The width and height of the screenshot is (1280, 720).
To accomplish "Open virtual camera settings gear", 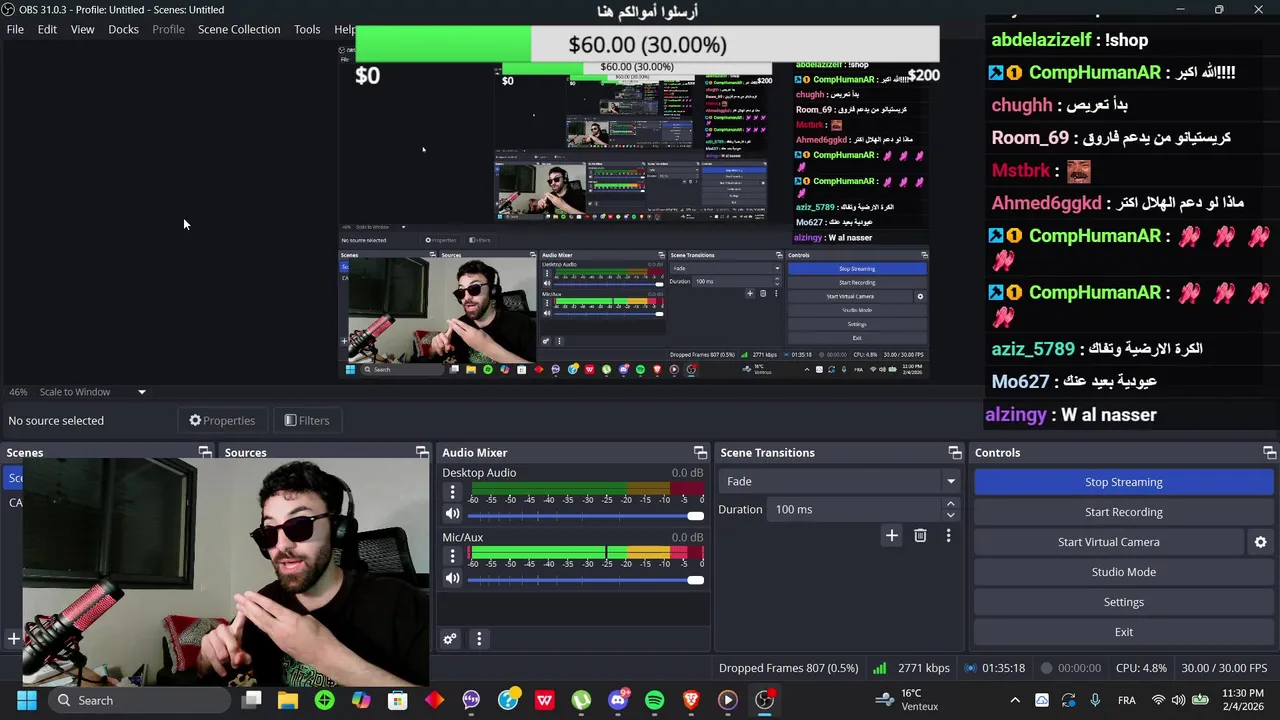I will point(1260,542).
